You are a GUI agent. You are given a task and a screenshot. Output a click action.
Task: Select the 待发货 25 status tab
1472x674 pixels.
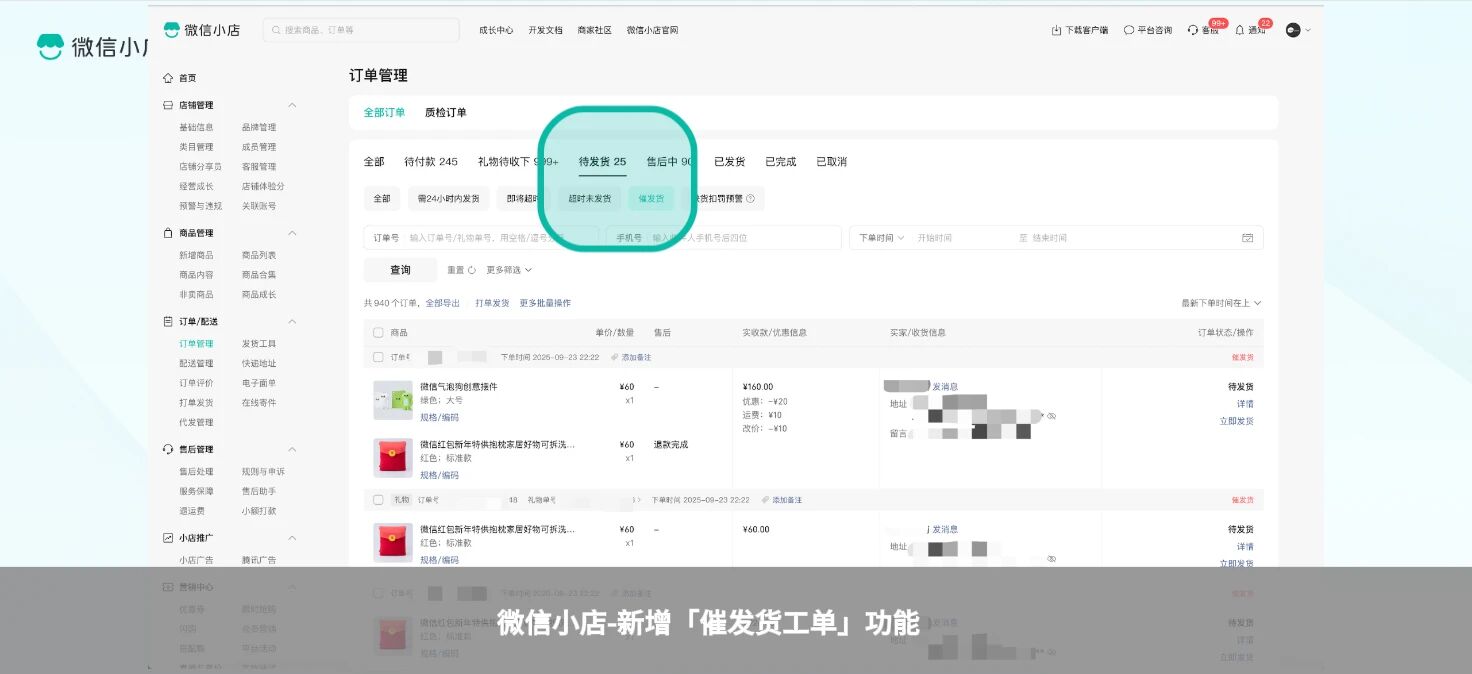coord(602,162)
